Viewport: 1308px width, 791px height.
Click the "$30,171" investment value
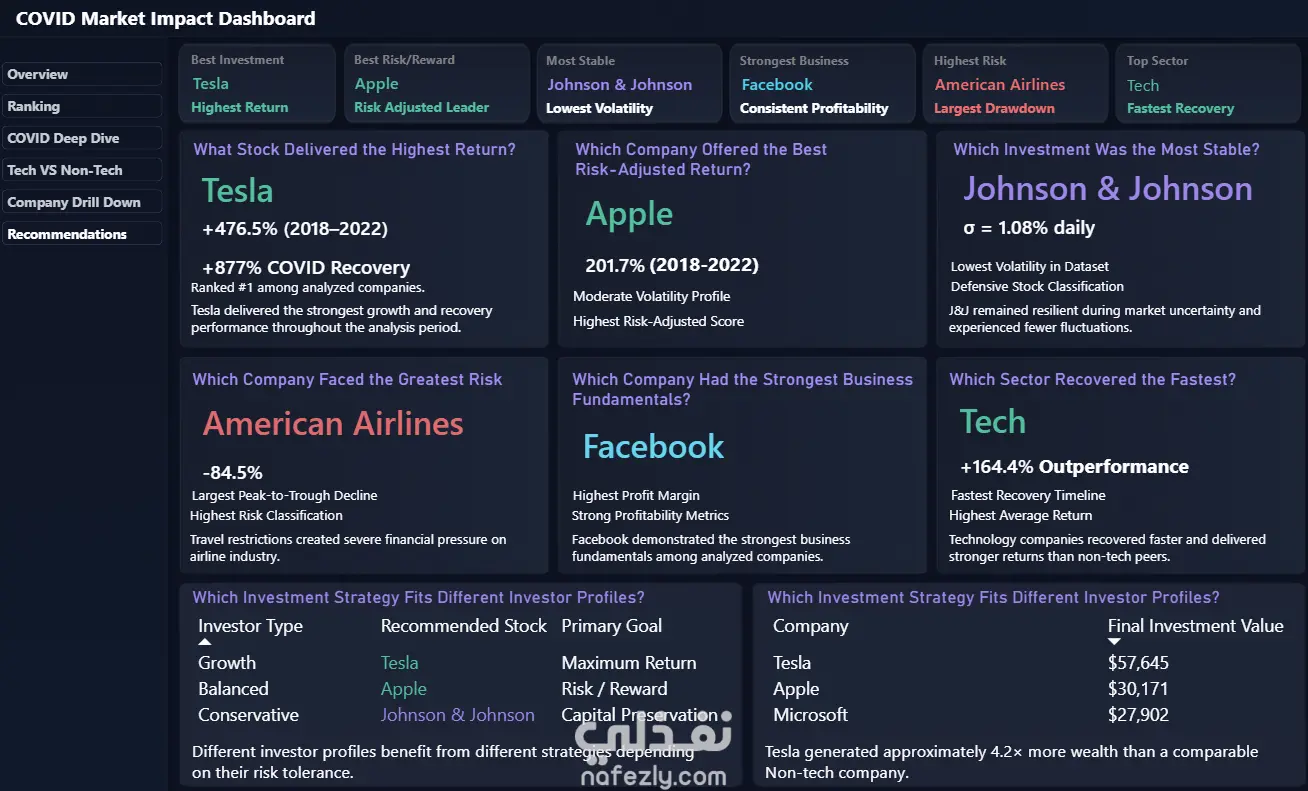coord(1138,689)
